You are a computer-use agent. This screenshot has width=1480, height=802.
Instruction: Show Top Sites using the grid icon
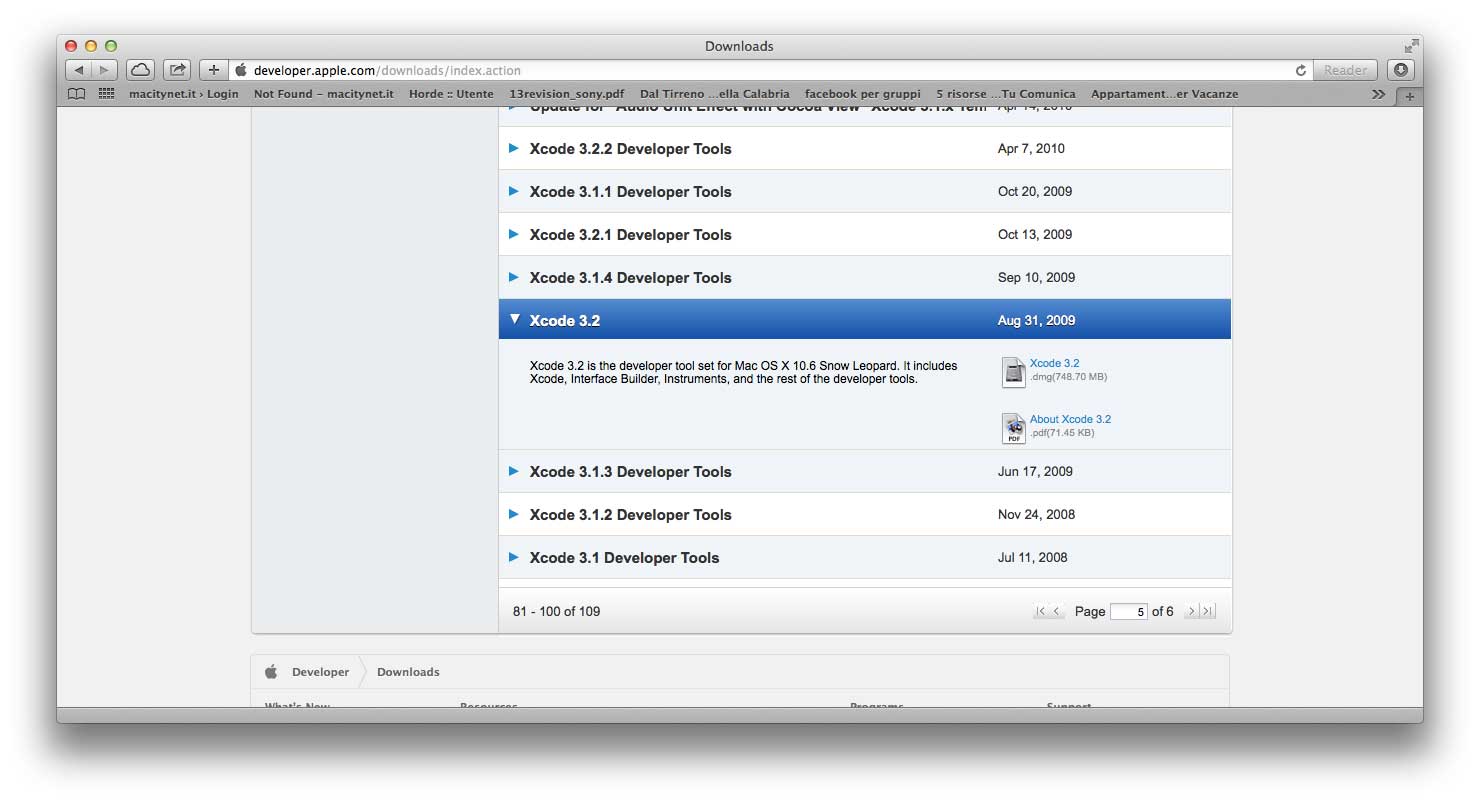[106, 94]
